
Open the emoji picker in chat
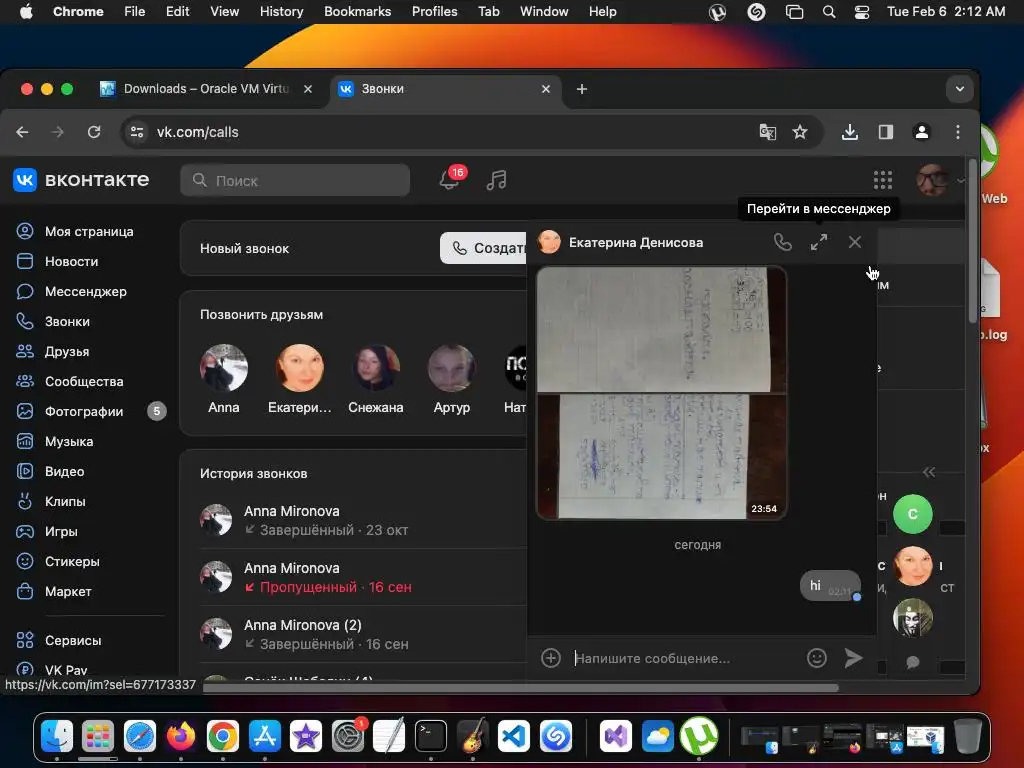(x=816, y=658)
